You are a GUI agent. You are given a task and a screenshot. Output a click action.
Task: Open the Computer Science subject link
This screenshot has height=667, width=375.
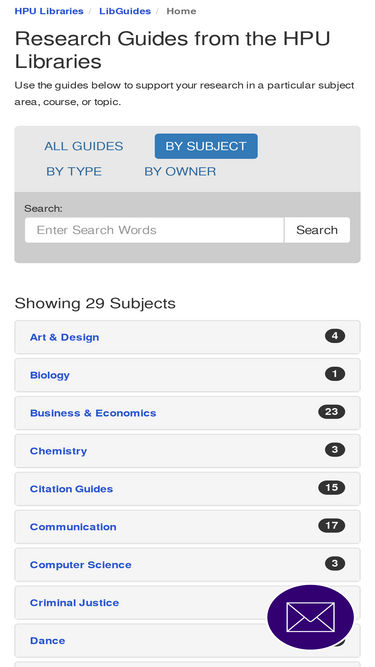click(x=81, y=565)
